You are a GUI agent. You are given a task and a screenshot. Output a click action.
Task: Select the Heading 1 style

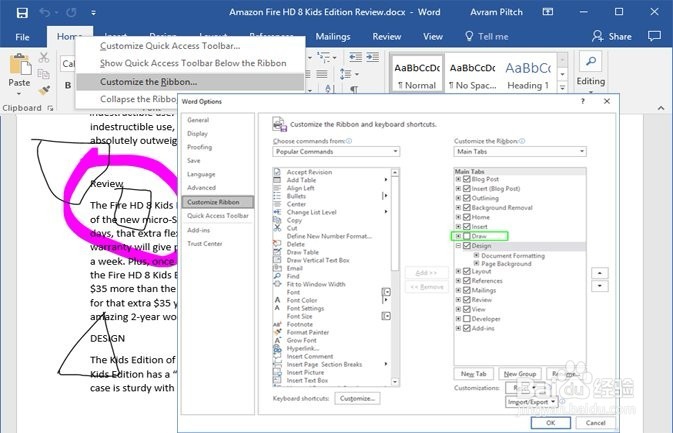coord(528,76)
